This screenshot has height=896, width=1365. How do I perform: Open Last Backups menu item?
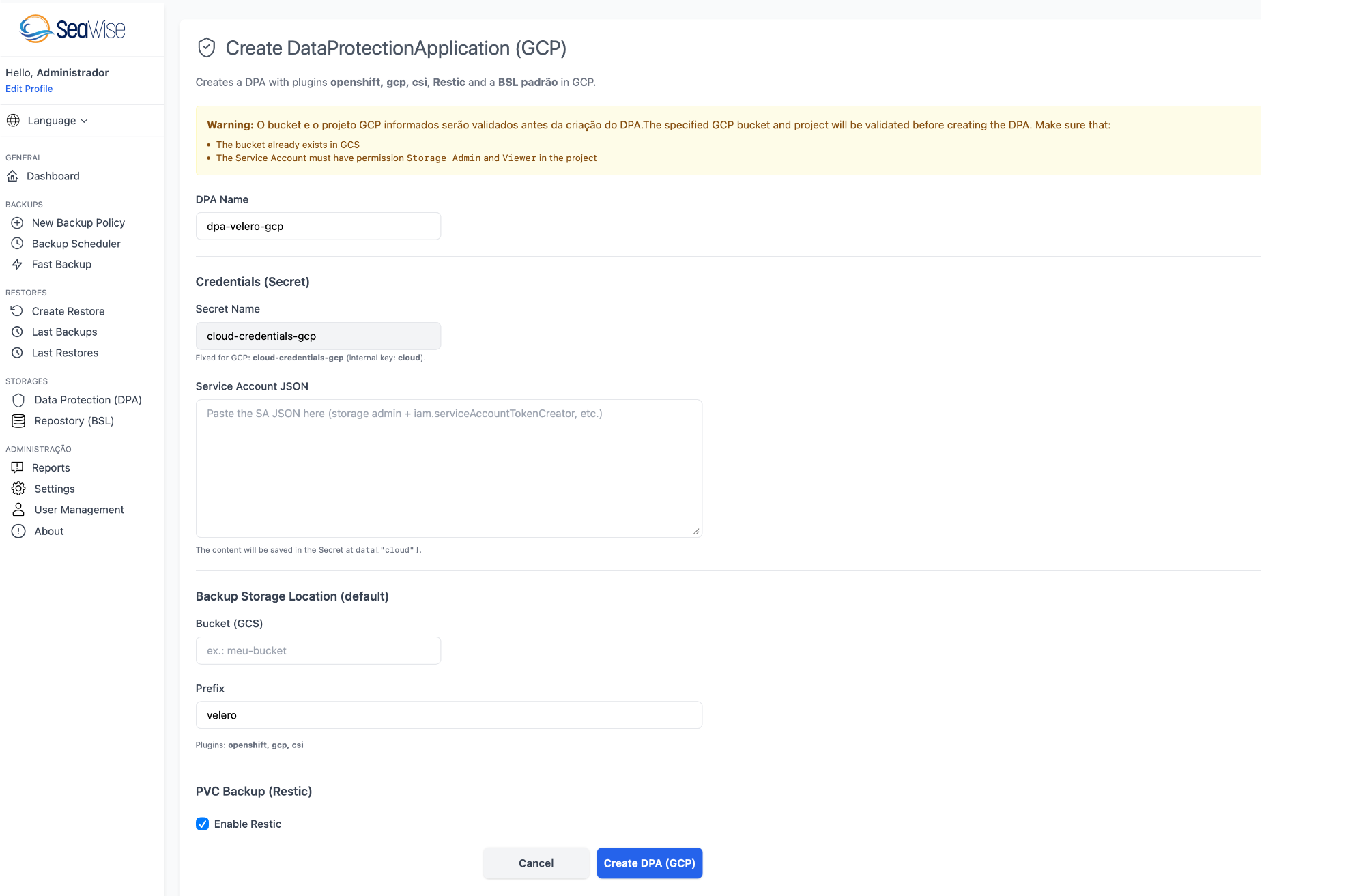[64, 332]
